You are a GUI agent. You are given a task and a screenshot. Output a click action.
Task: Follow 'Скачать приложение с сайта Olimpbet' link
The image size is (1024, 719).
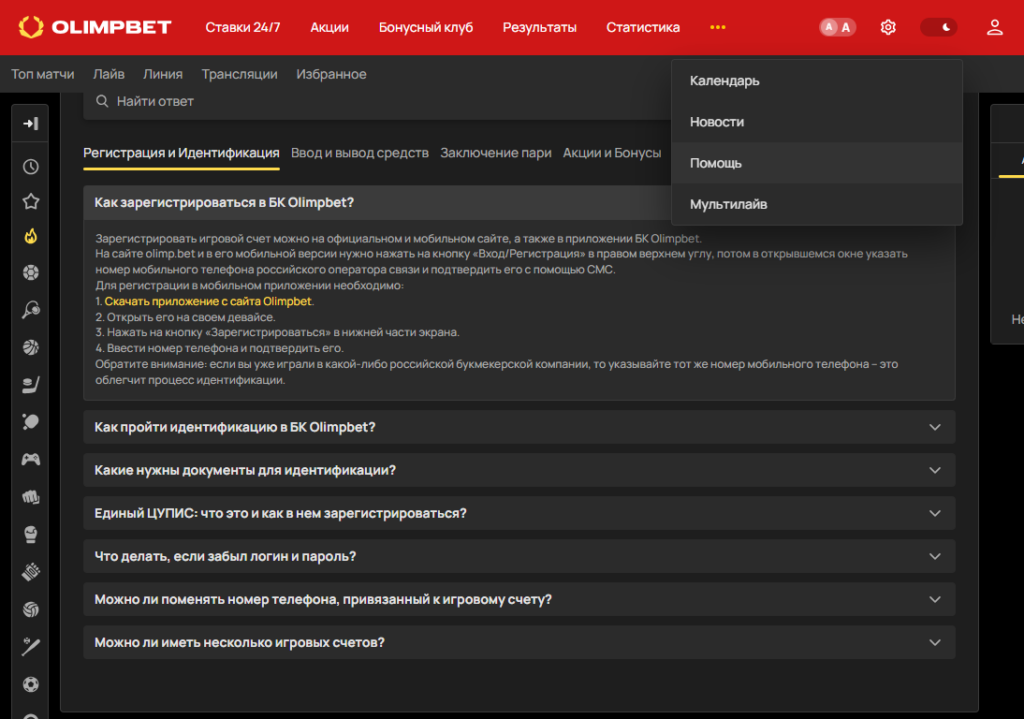[x=208, y=301]
